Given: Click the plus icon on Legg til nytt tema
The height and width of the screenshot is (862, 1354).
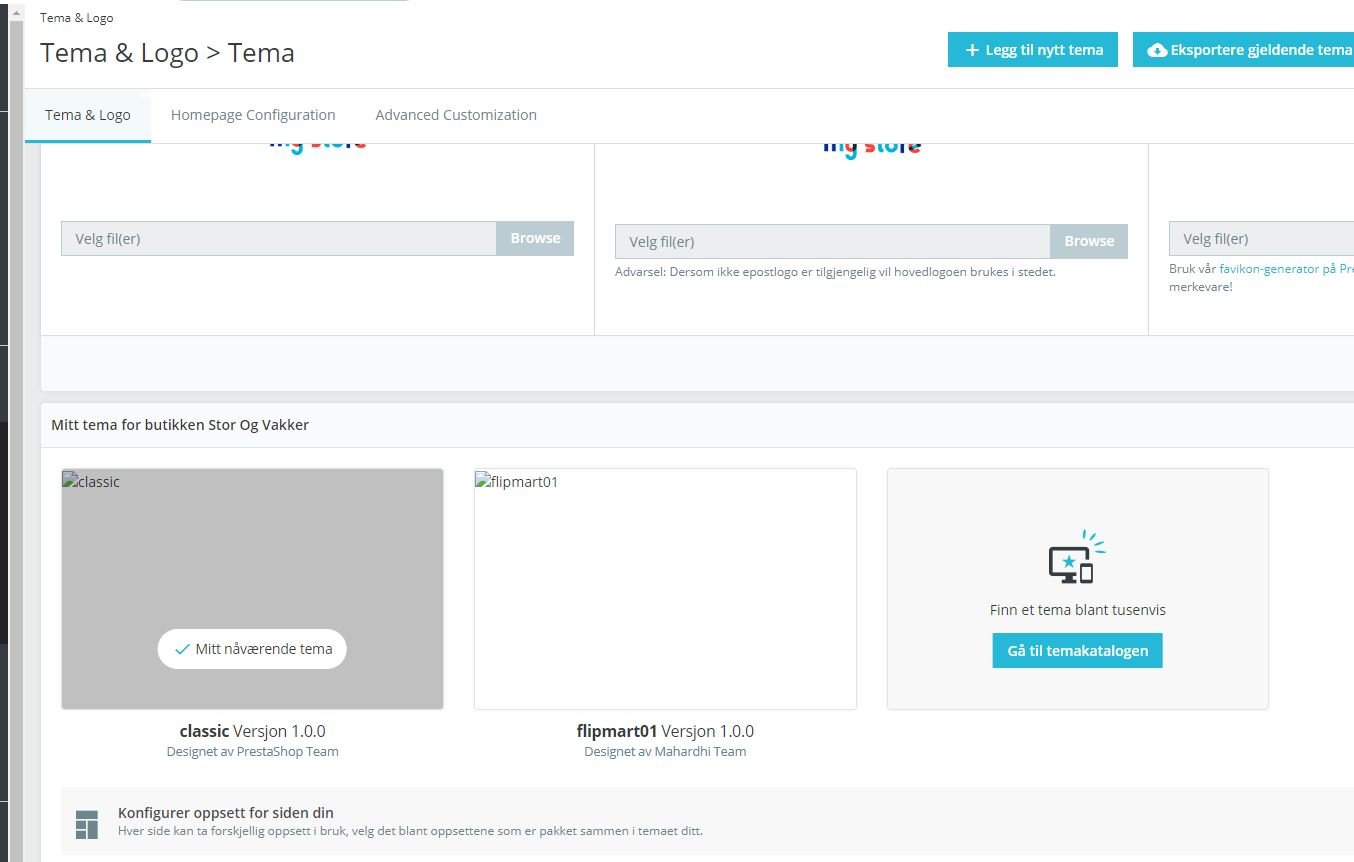Looking at the screenshot, I should pyautogui.click(x=972, y=50).
